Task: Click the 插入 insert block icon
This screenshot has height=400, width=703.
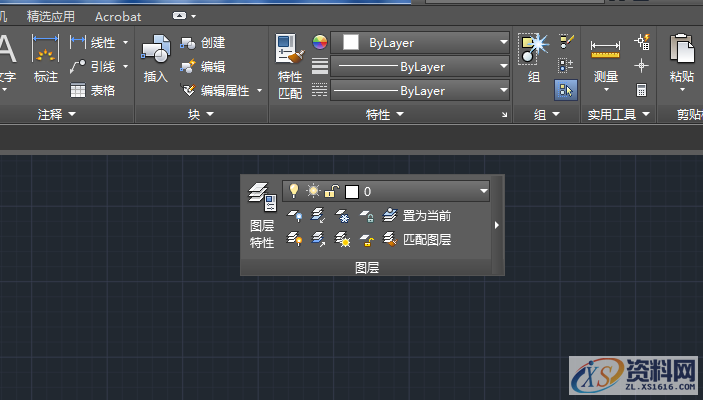Action: [155, 58]
